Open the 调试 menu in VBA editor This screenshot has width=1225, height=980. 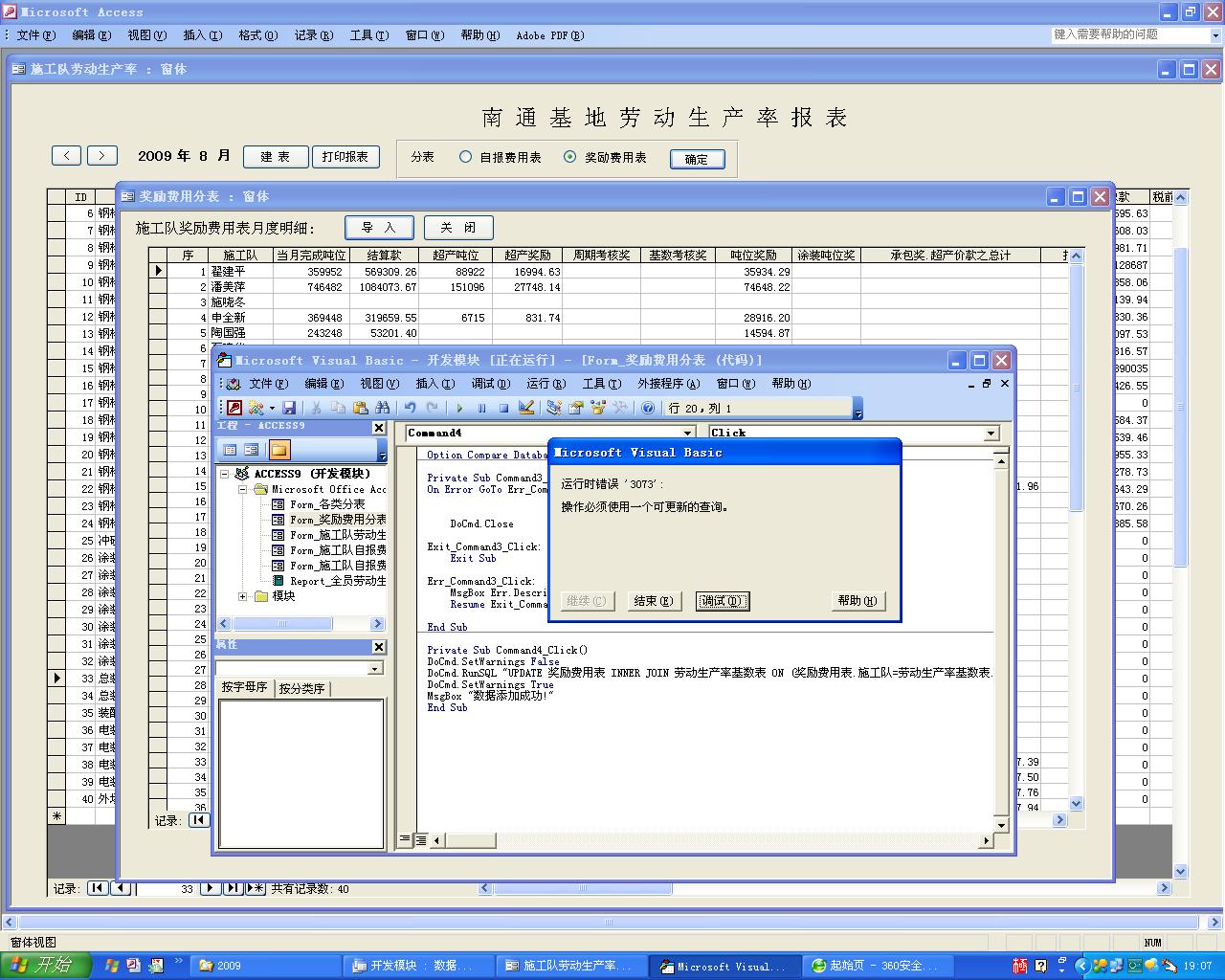[x=490, y=384]
